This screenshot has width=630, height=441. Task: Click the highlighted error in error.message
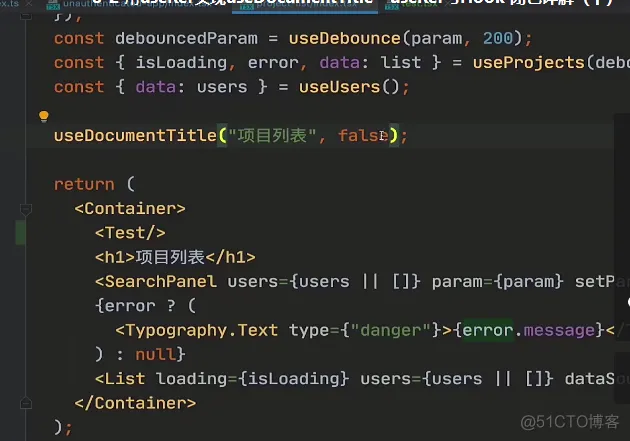pyautogui.click(x=488, y=331)
